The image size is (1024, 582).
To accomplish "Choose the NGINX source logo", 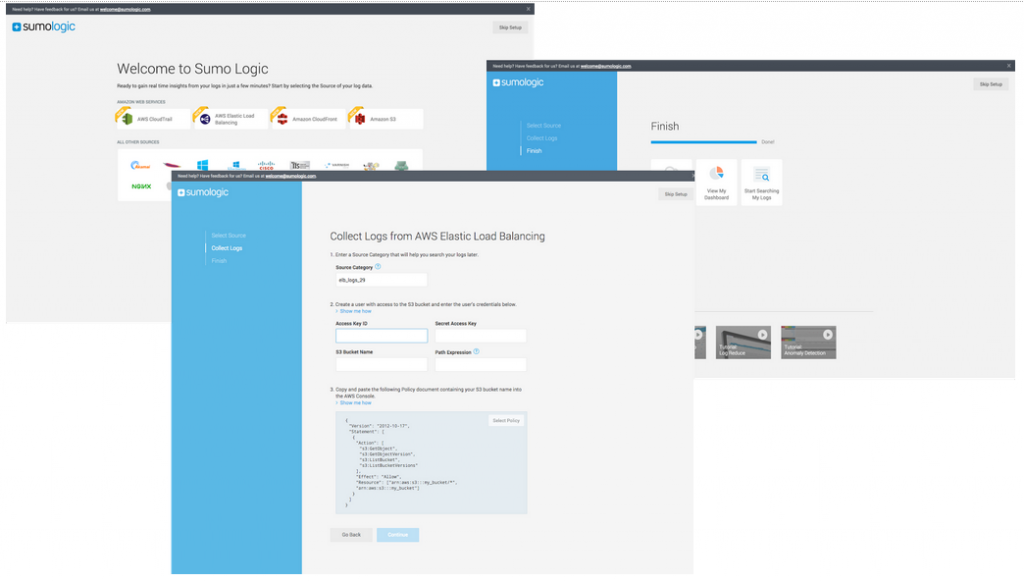I will point(141,187).
